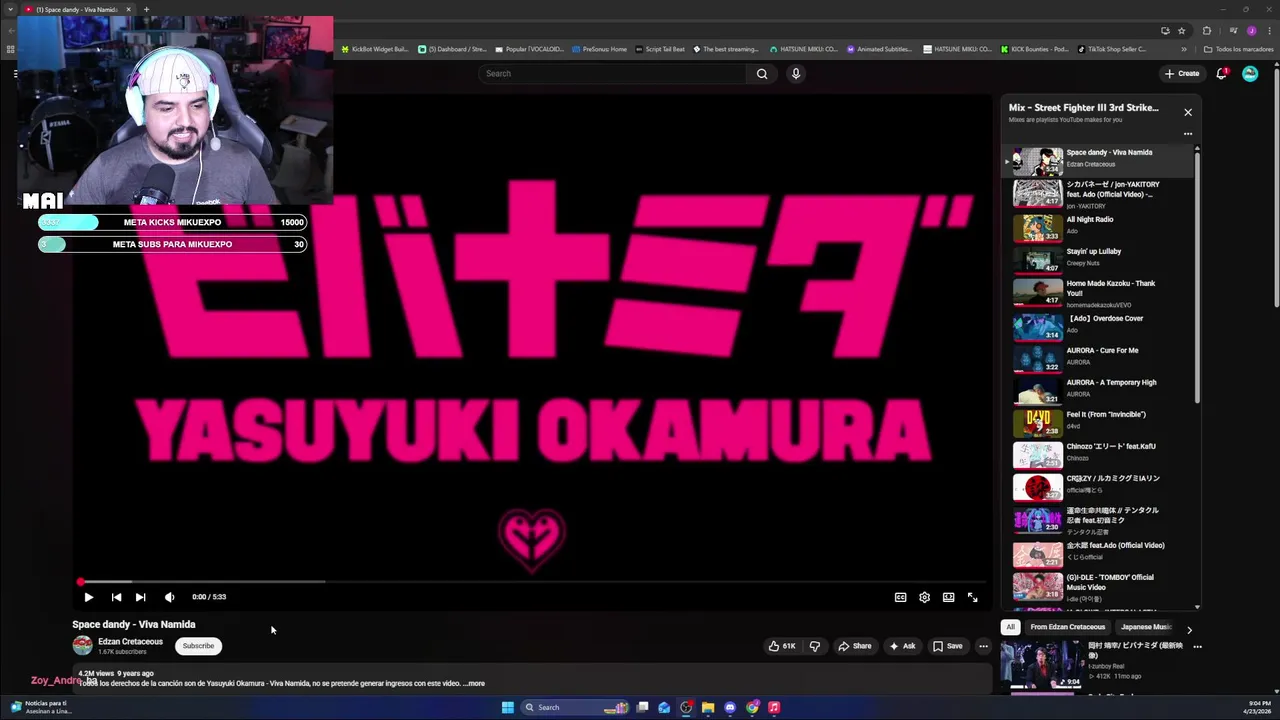The image size is (1280, 720).
Task: Like the video with the thumbs-up icon
Action: coord(782,646)
